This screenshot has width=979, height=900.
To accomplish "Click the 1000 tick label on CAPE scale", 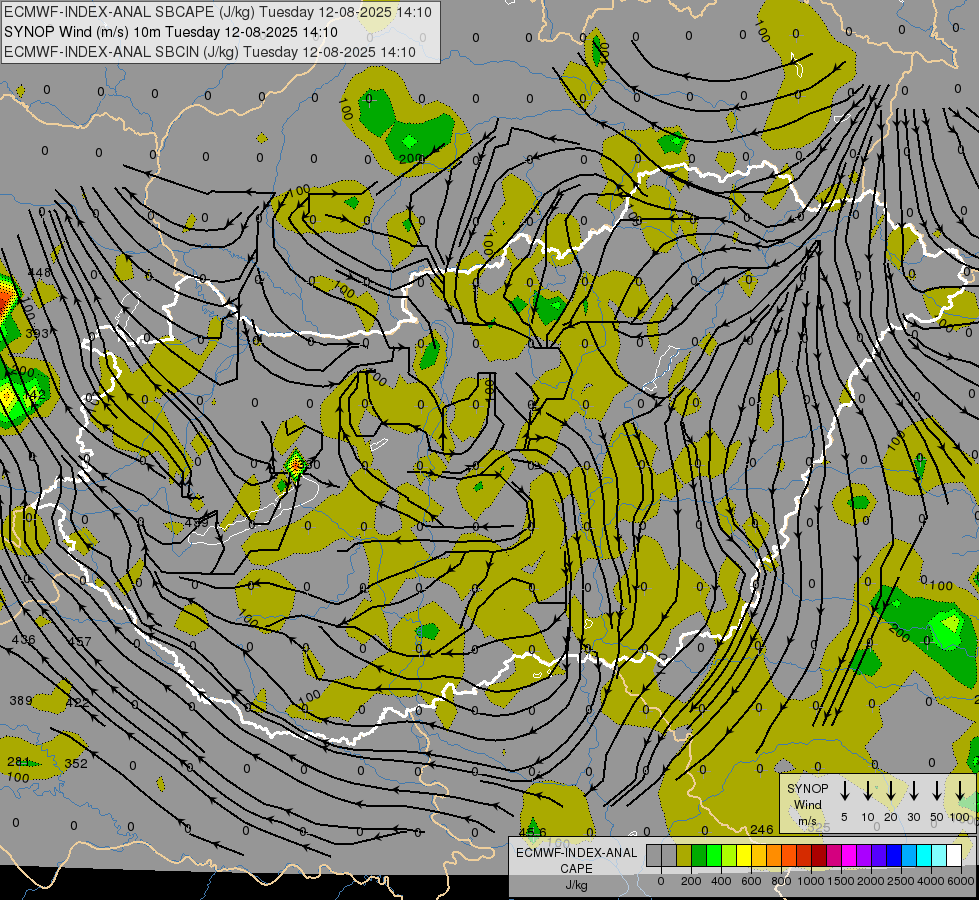I will (811, 881).
